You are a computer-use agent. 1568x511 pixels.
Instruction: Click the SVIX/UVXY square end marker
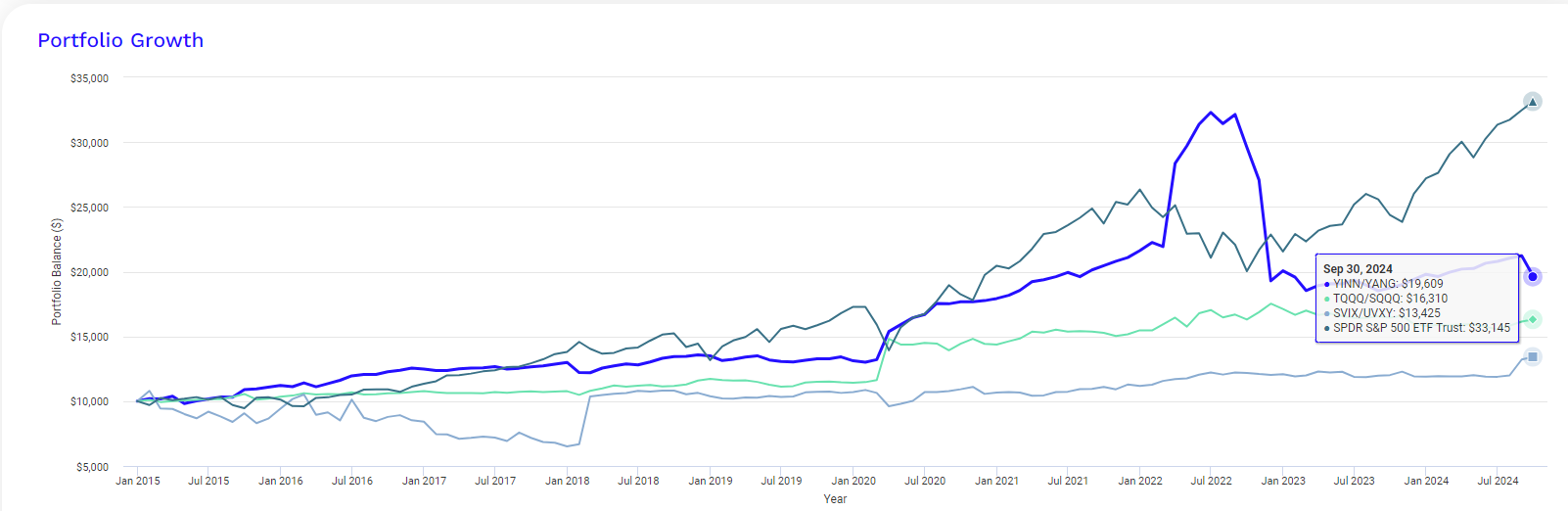coord(1533,357)
